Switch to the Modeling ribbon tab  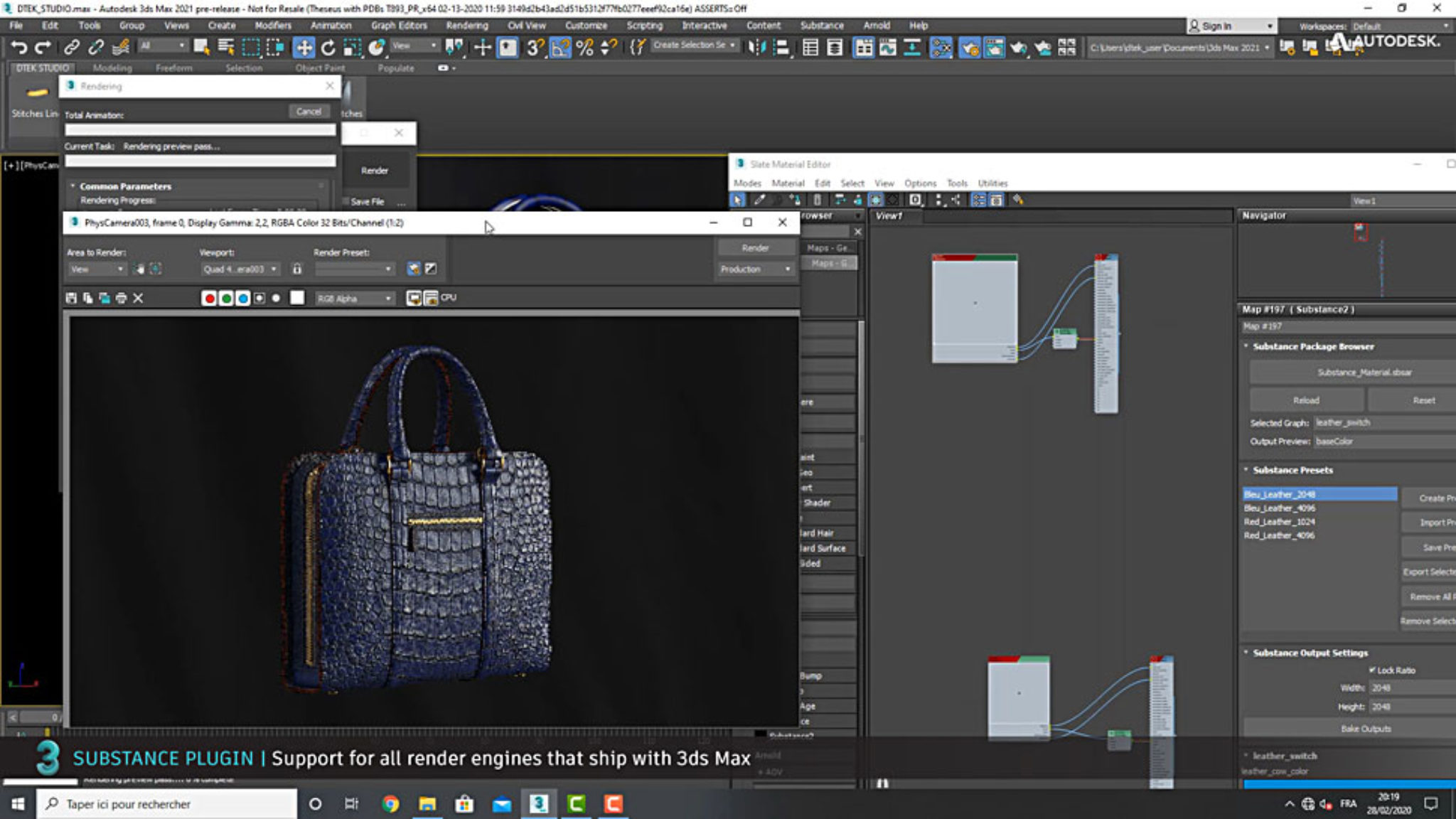(112, 68)
